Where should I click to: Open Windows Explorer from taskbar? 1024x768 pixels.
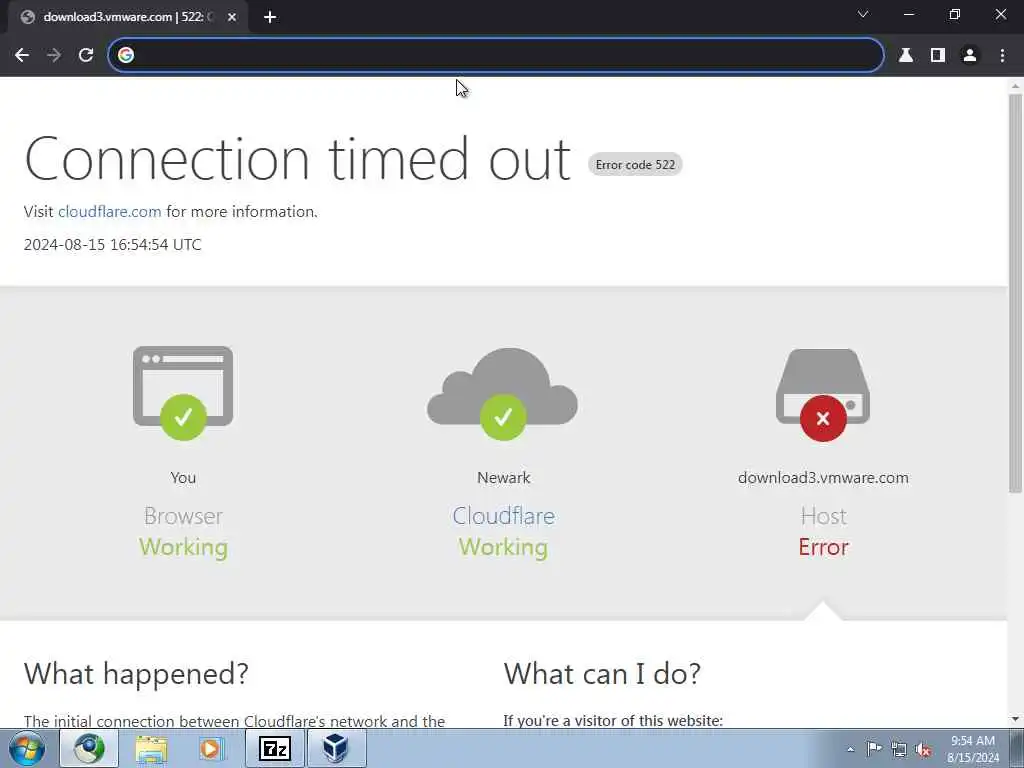click(x=151, y=748)
